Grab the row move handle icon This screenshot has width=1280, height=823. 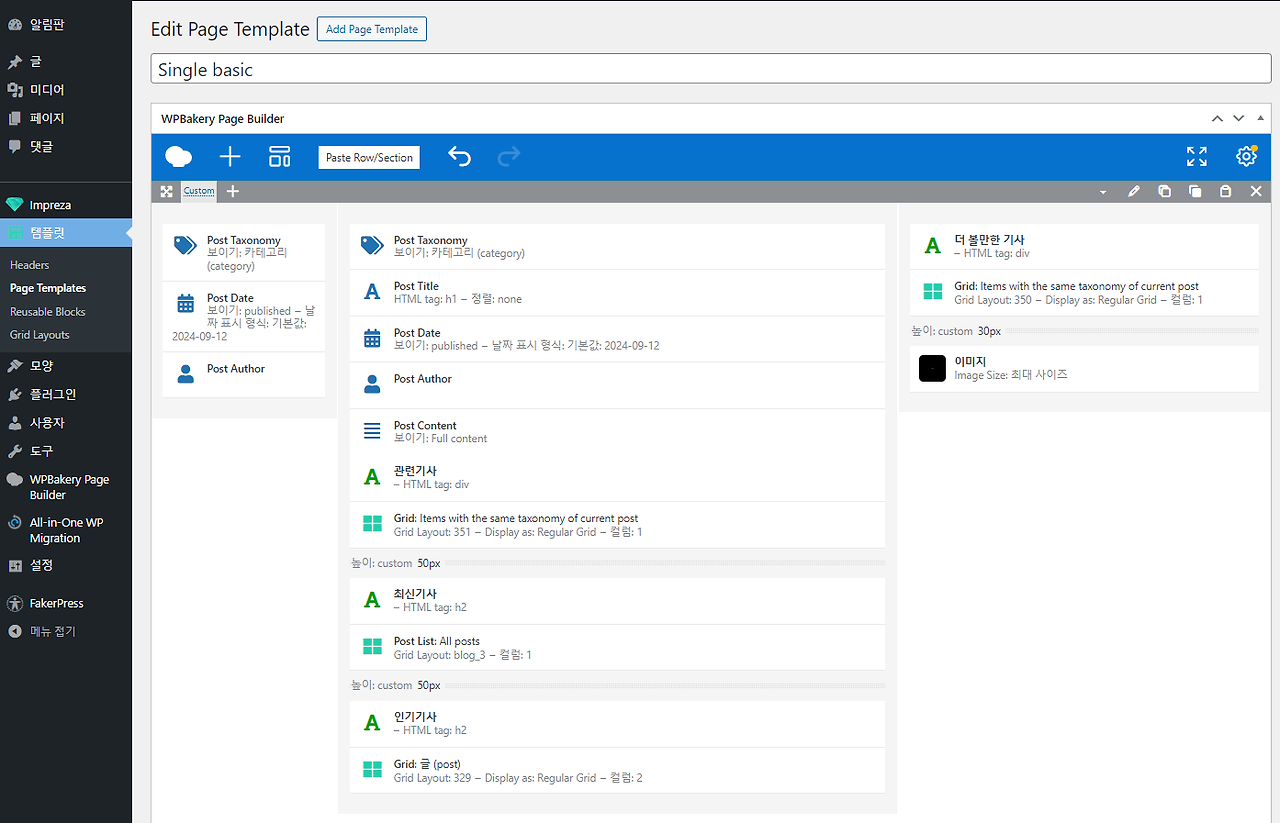tap(167, 191)
